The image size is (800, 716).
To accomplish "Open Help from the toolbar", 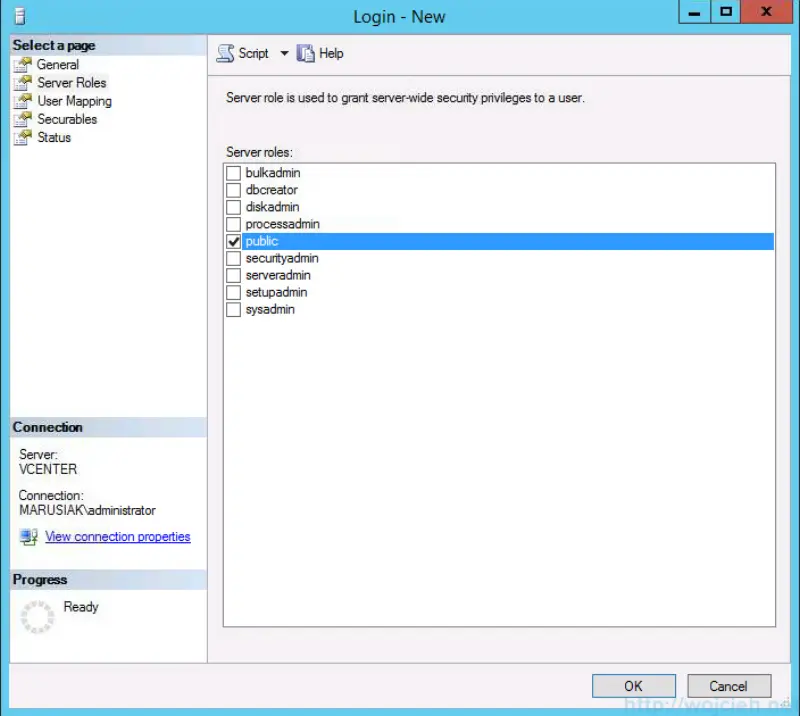I will (x=319, y=53).
